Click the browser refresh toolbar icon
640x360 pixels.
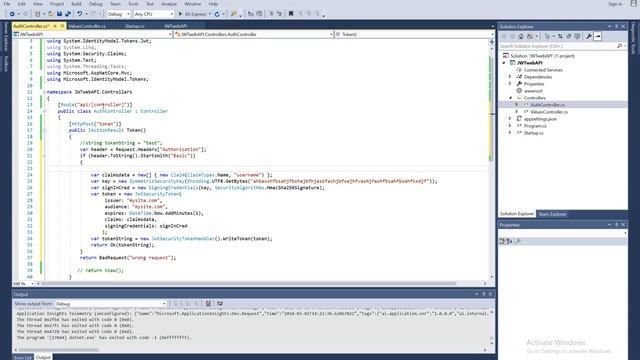(x=217, y=14)
